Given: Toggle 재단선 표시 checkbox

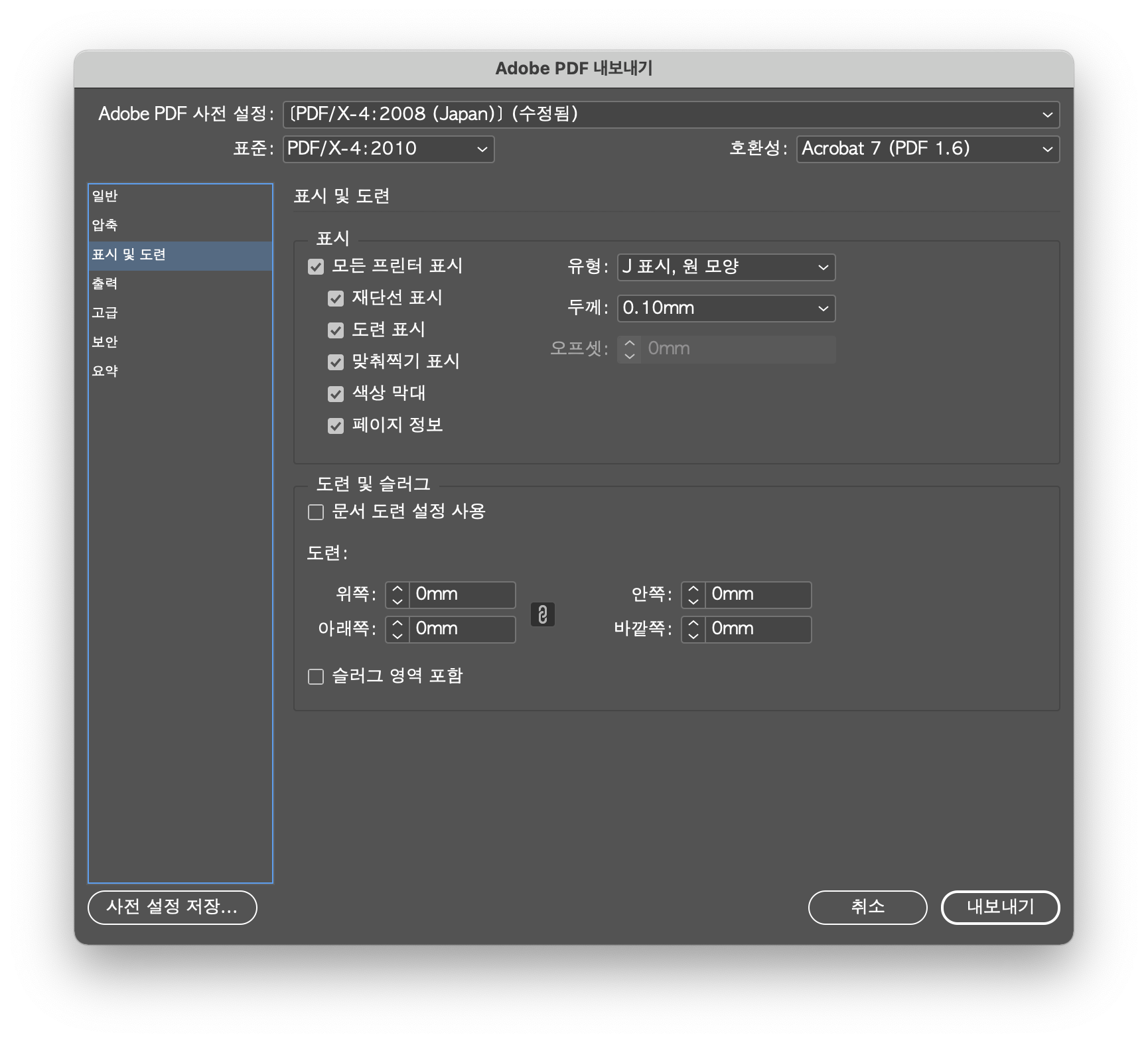Looking at the screenshot, I should coord(336,299).
